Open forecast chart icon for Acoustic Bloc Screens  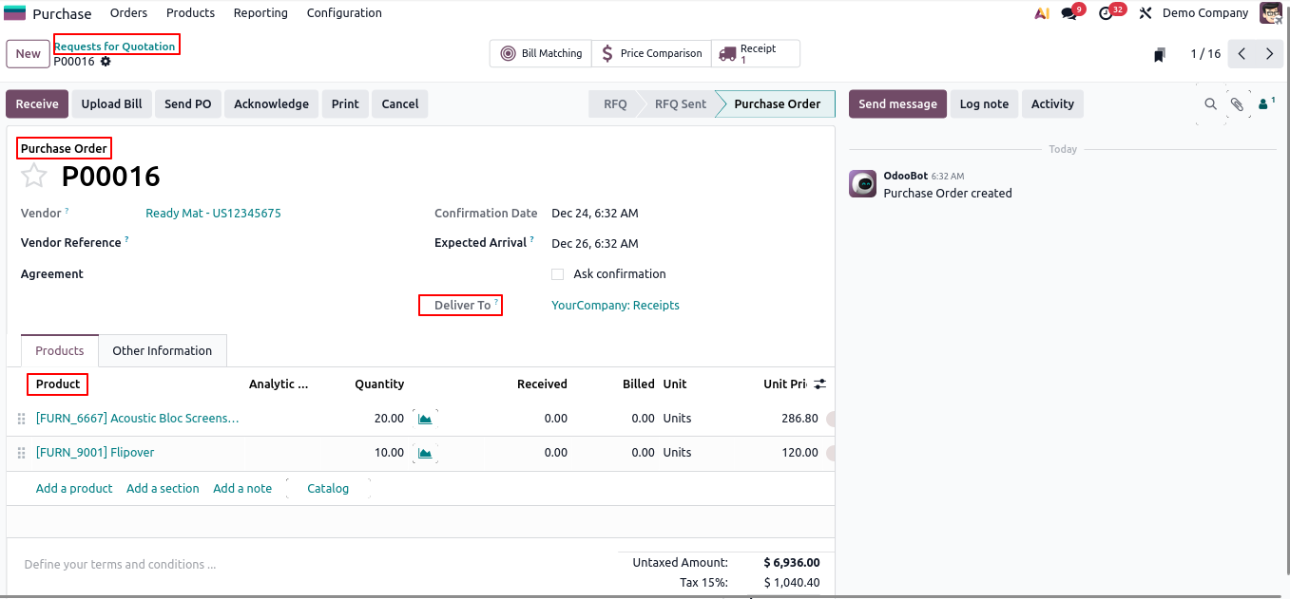[x=425, y=419]
